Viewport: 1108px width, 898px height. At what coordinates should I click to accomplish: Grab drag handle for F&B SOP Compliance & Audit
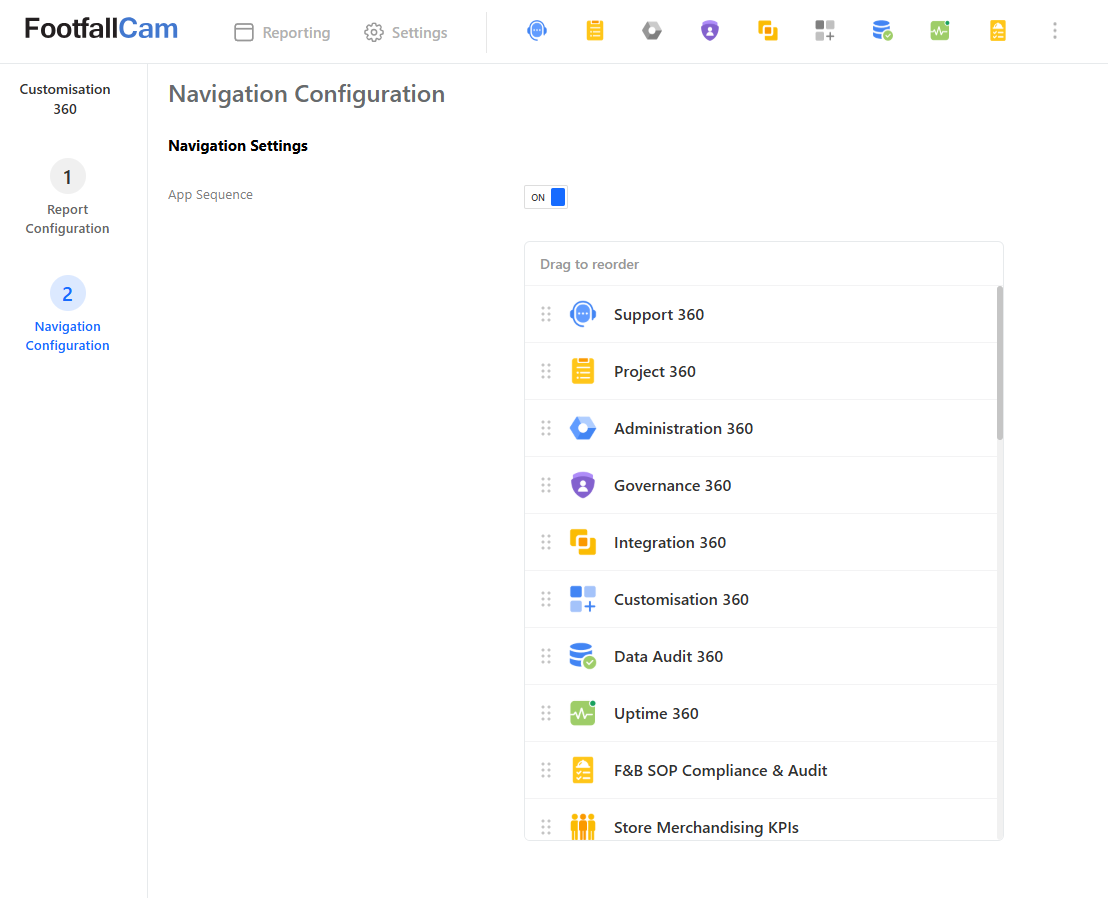546,770
